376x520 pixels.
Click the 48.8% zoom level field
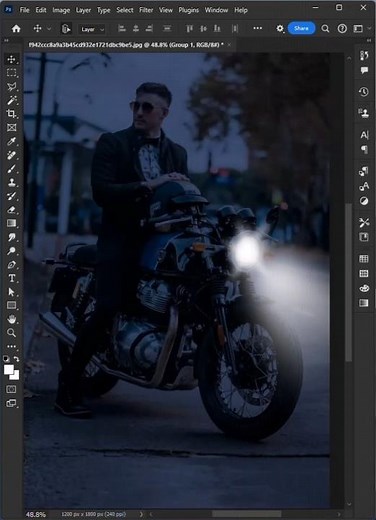pyautogui.click(x=36, y=514)
